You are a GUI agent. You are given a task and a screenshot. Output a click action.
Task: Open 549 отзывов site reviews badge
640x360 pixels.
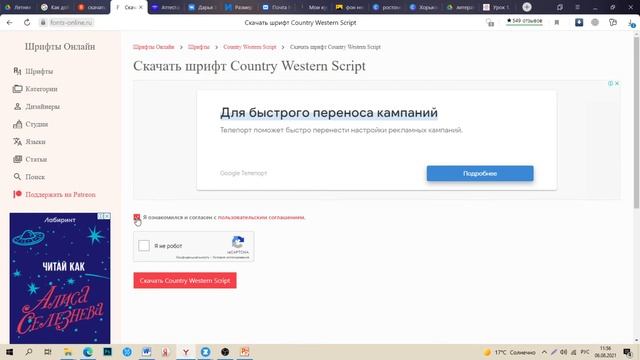(524, 21)
